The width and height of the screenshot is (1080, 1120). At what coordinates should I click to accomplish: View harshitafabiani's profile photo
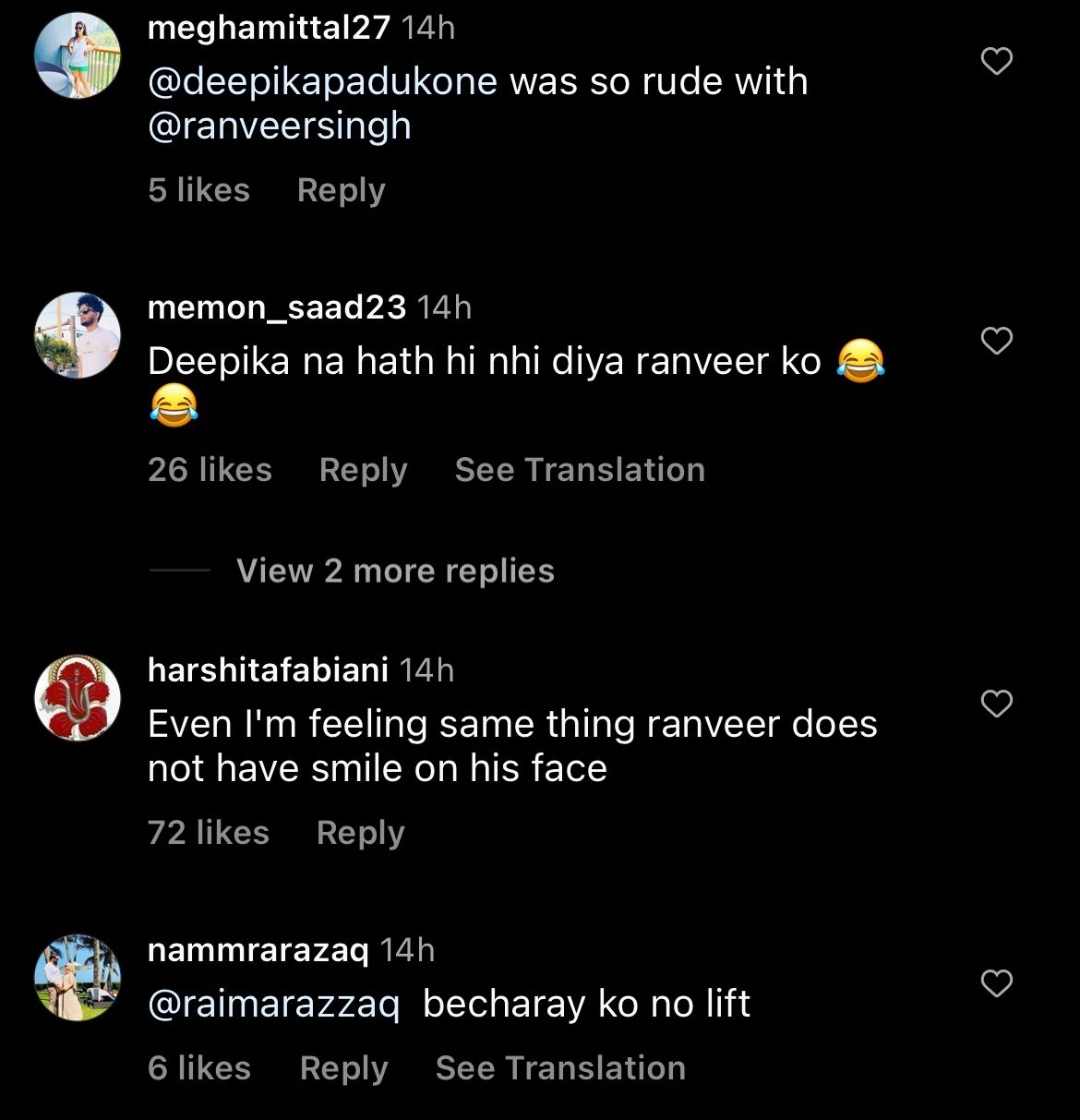[78, 698]
